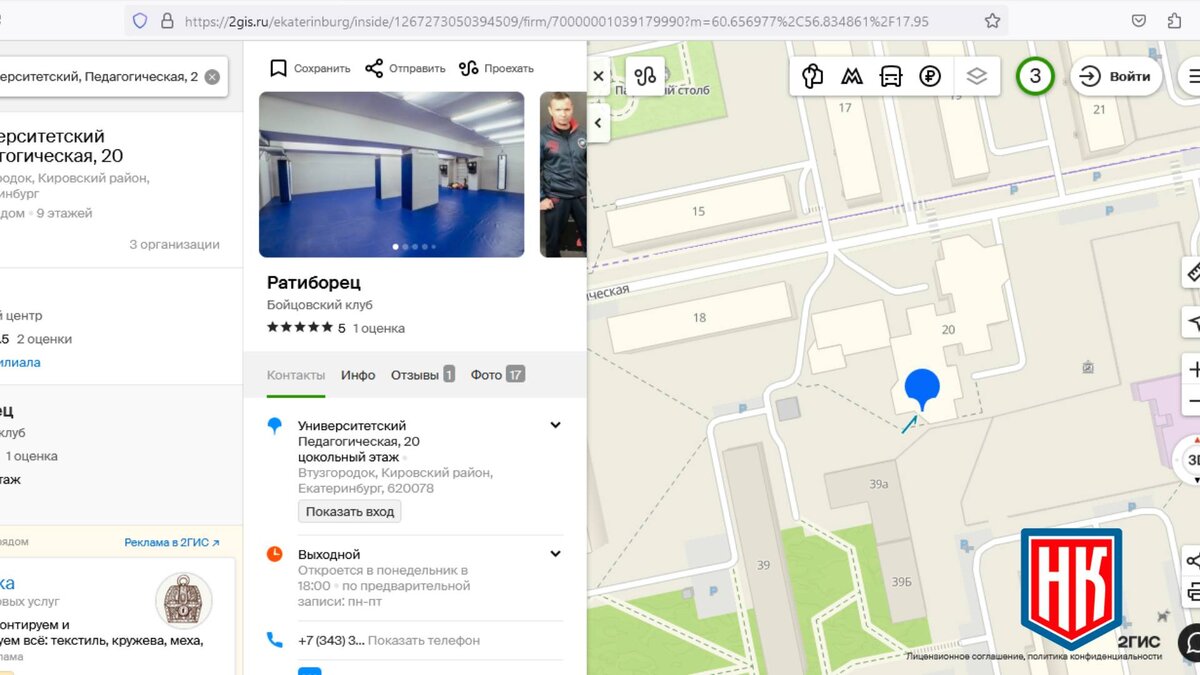Bookmark this page with the star icon
This screenshot has width=1200, height=675.
[x=992, y=20]
